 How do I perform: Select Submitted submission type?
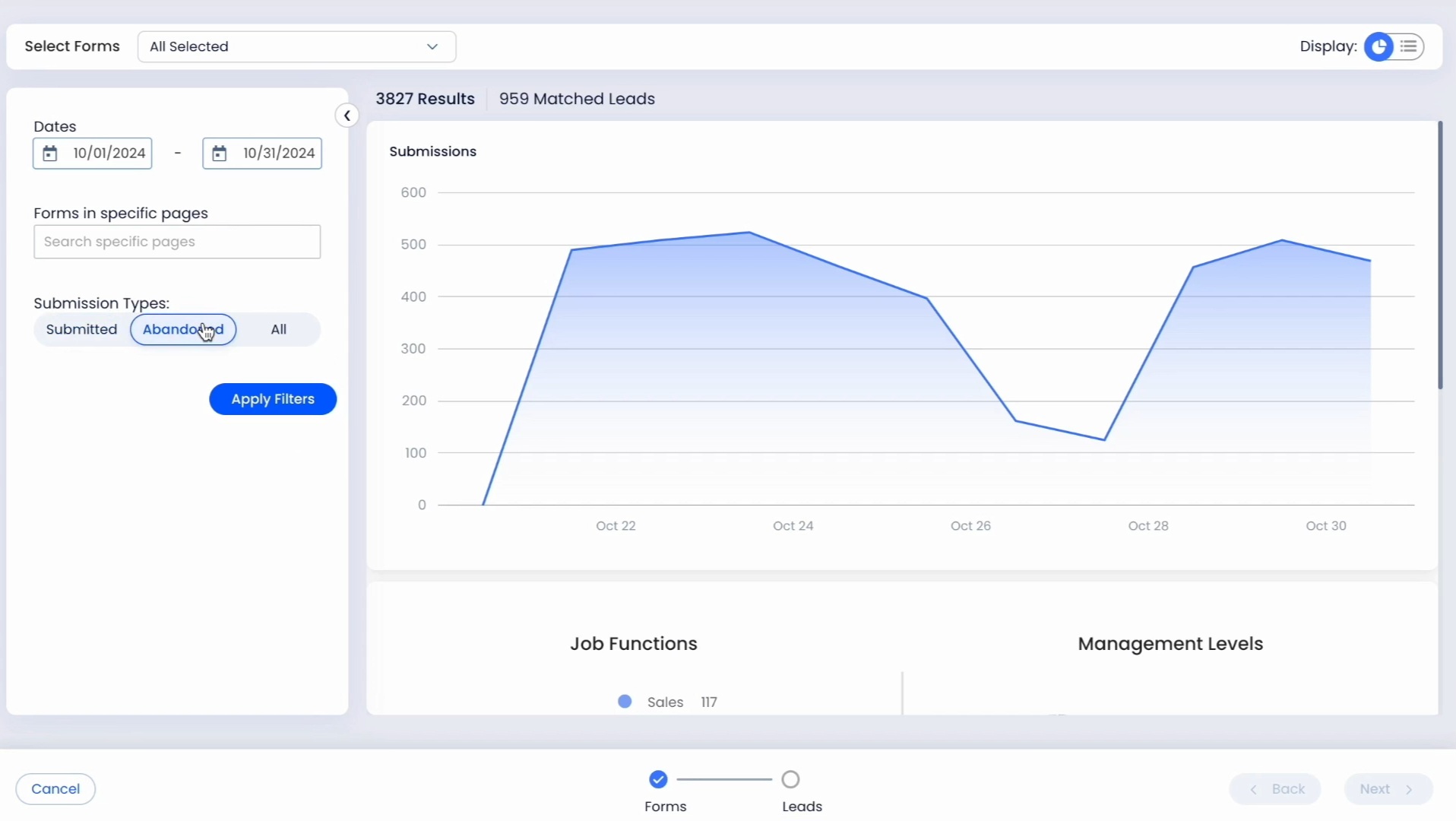coord(81,329)
